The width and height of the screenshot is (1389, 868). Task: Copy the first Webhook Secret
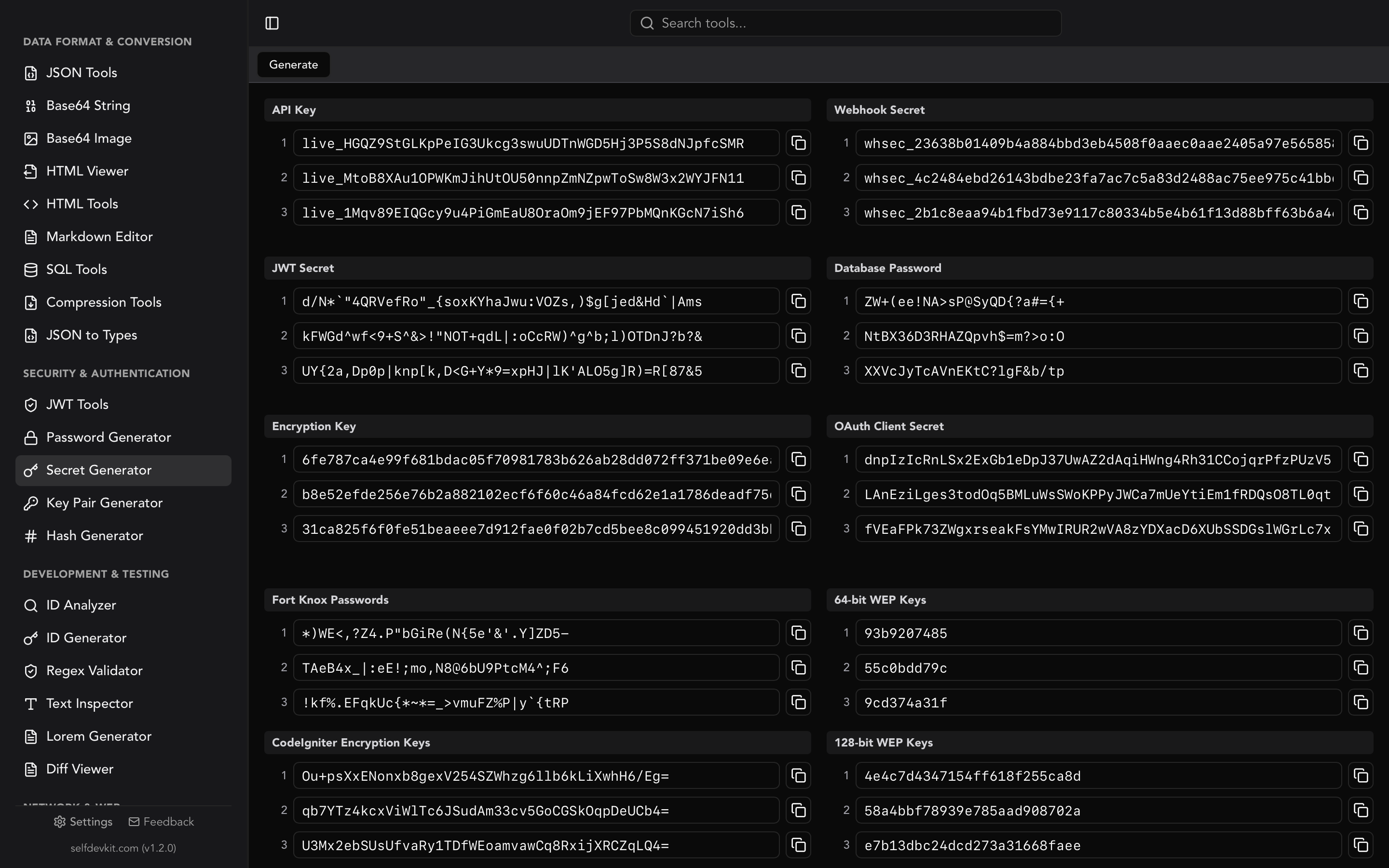coord(1361,143)
